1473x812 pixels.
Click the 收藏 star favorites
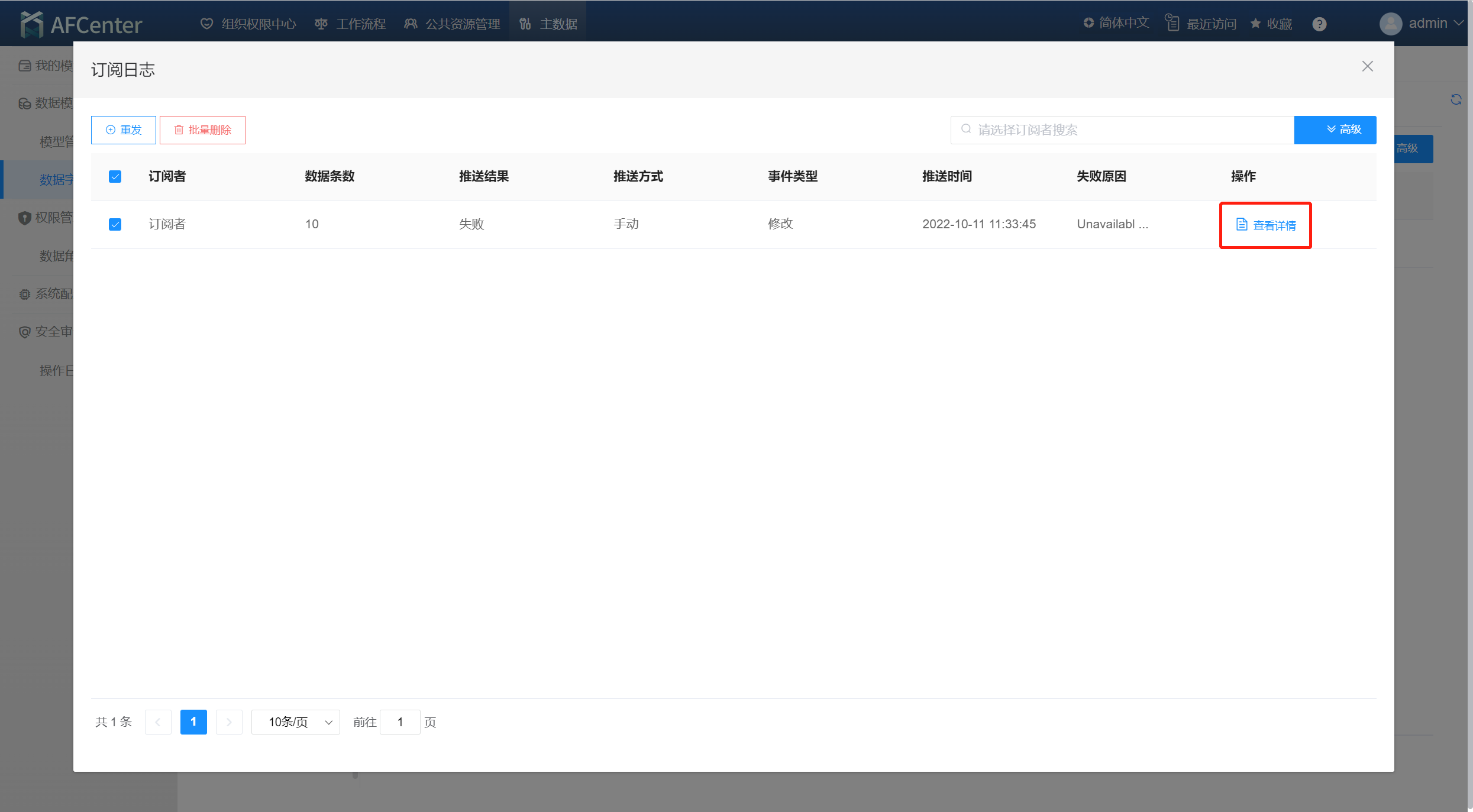pyautogui.click(x=1271, y=24)
